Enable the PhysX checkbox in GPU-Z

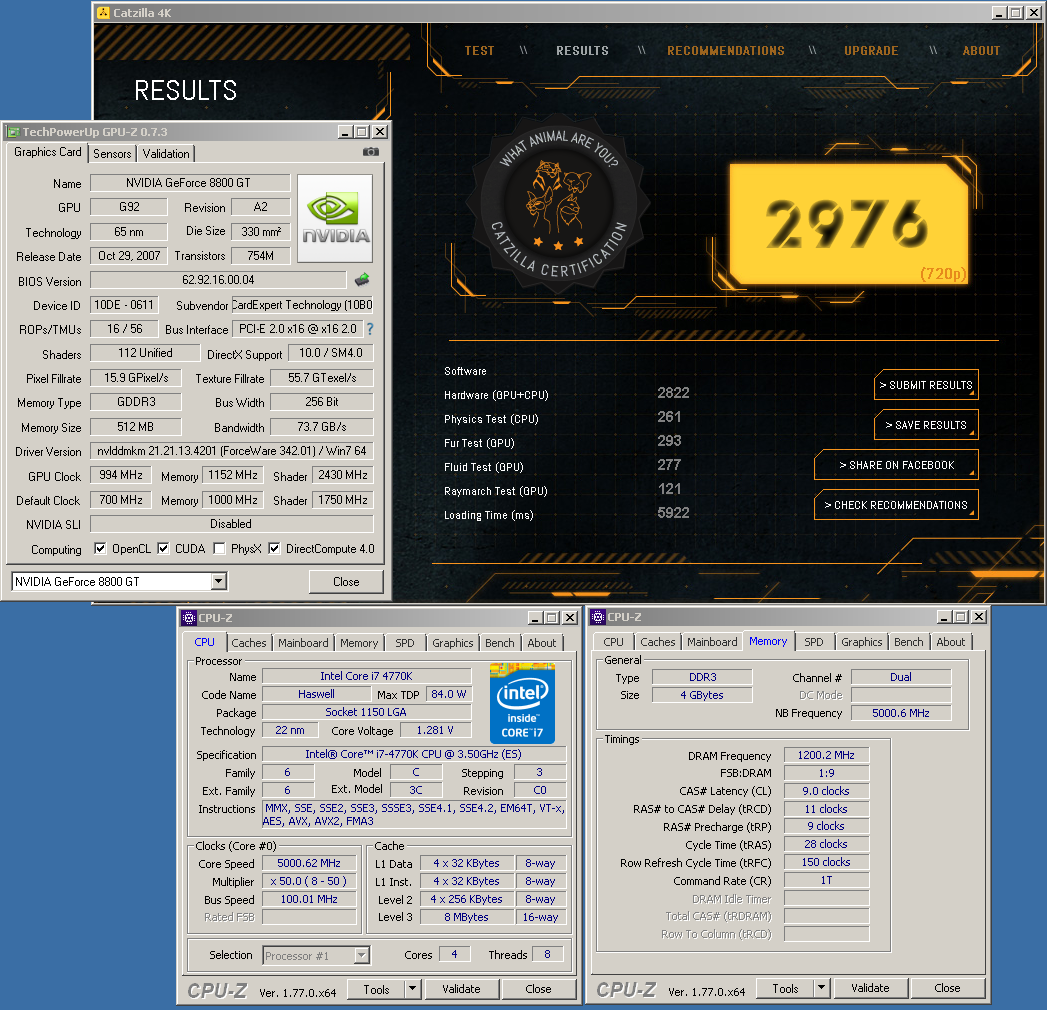219,549
